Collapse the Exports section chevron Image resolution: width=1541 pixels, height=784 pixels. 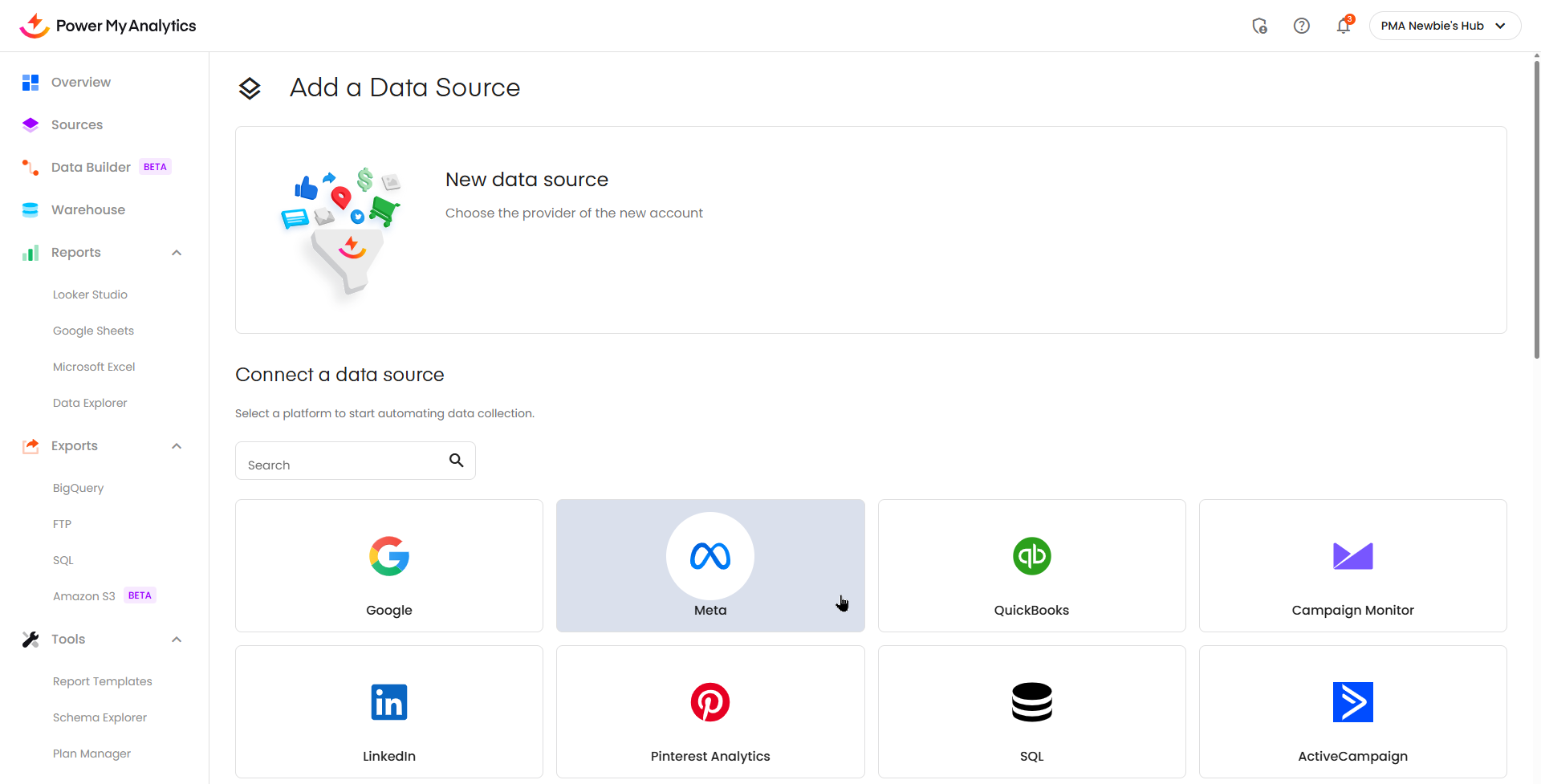177,446
